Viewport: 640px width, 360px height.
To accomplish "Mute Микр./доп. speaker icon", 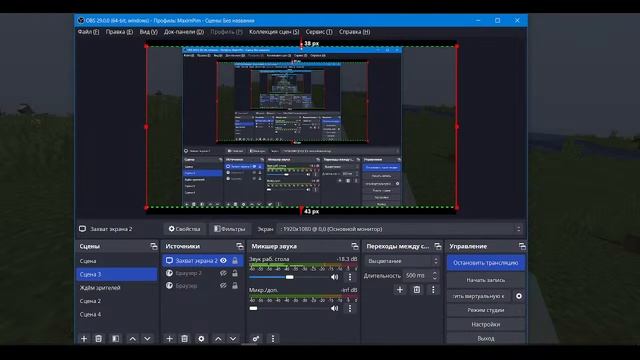I will (335, 308).
